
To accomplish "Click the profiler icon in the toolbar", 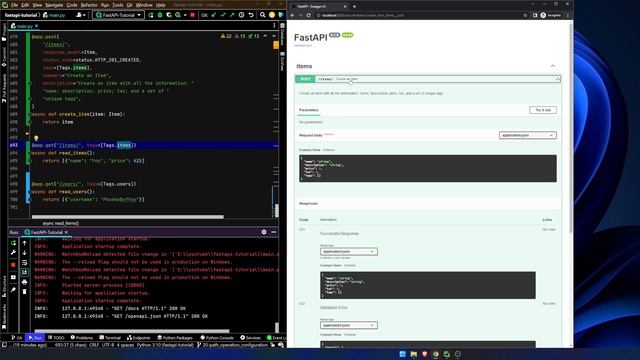I will (x=178, y=15).
